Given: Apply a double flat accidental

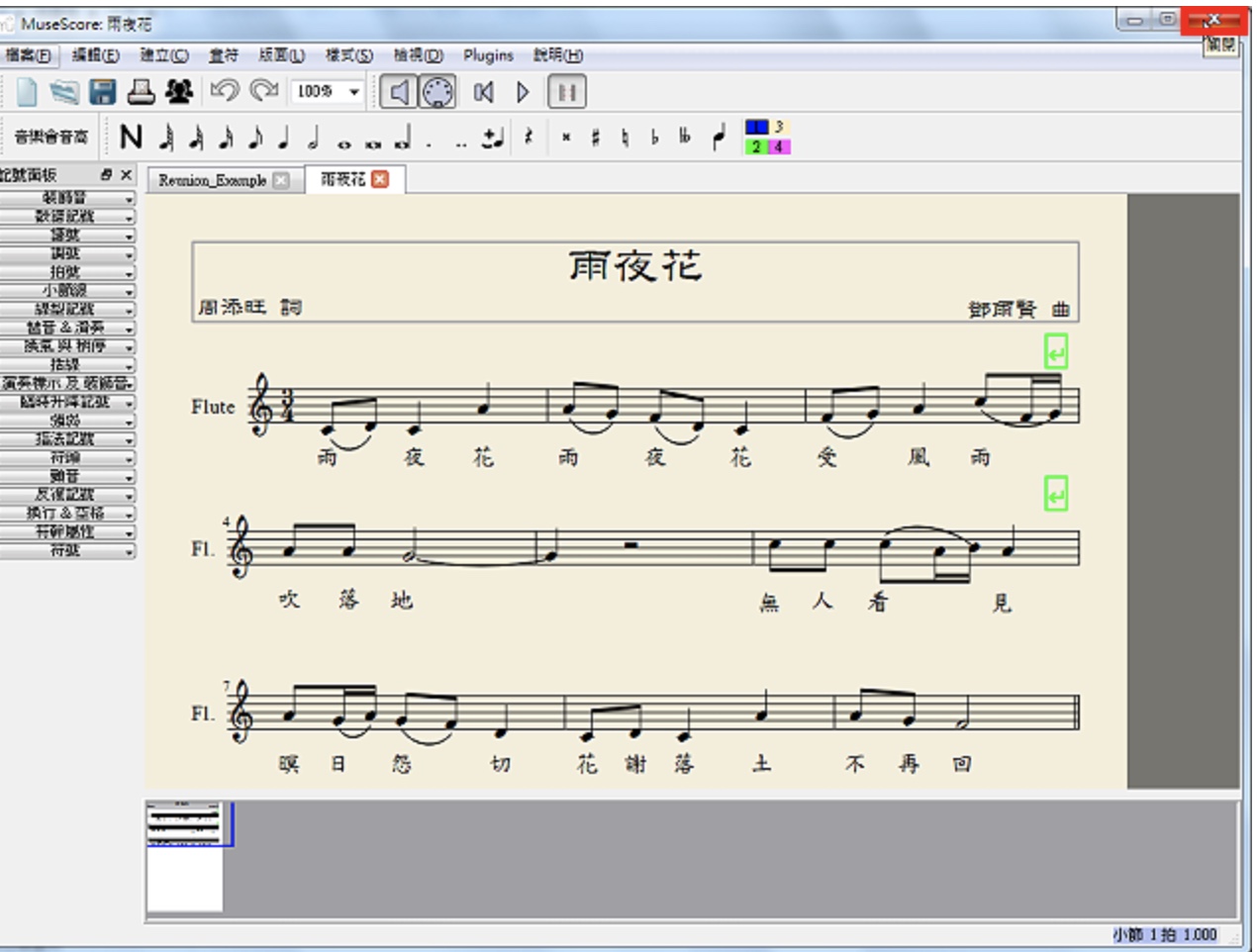Looking at the screenshot, I should (x=684, y=138).
